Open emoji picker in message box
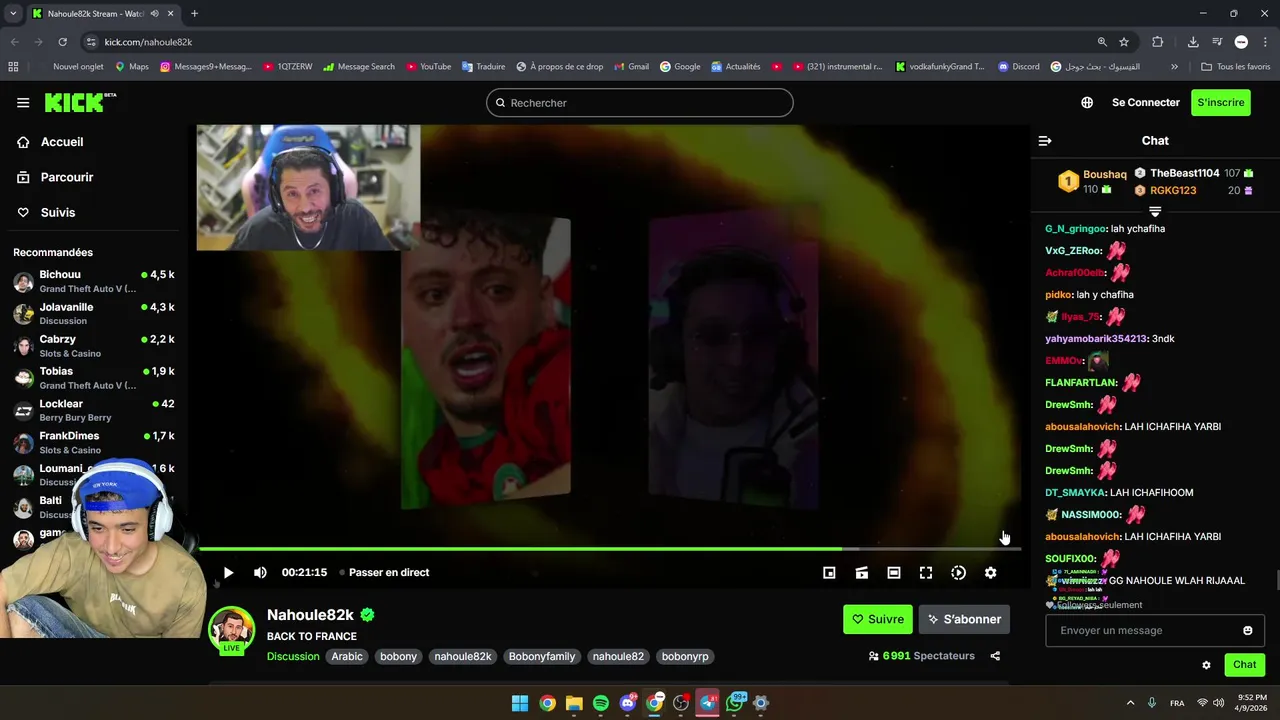This screenshot has height=720, width=1280. pos(1247,631)
